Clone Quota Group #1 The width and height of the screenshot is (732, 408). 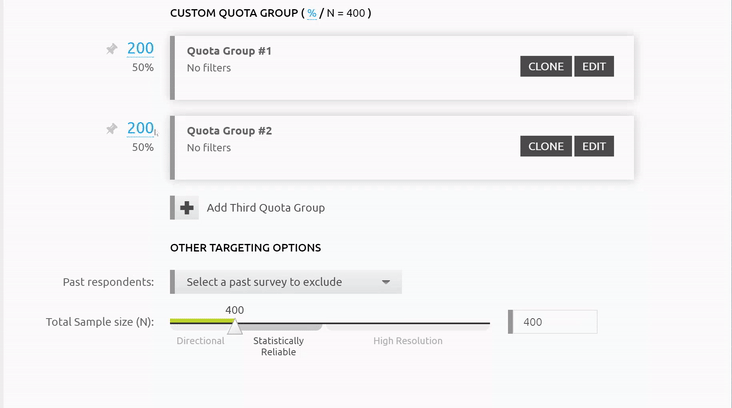click(546, 66)
